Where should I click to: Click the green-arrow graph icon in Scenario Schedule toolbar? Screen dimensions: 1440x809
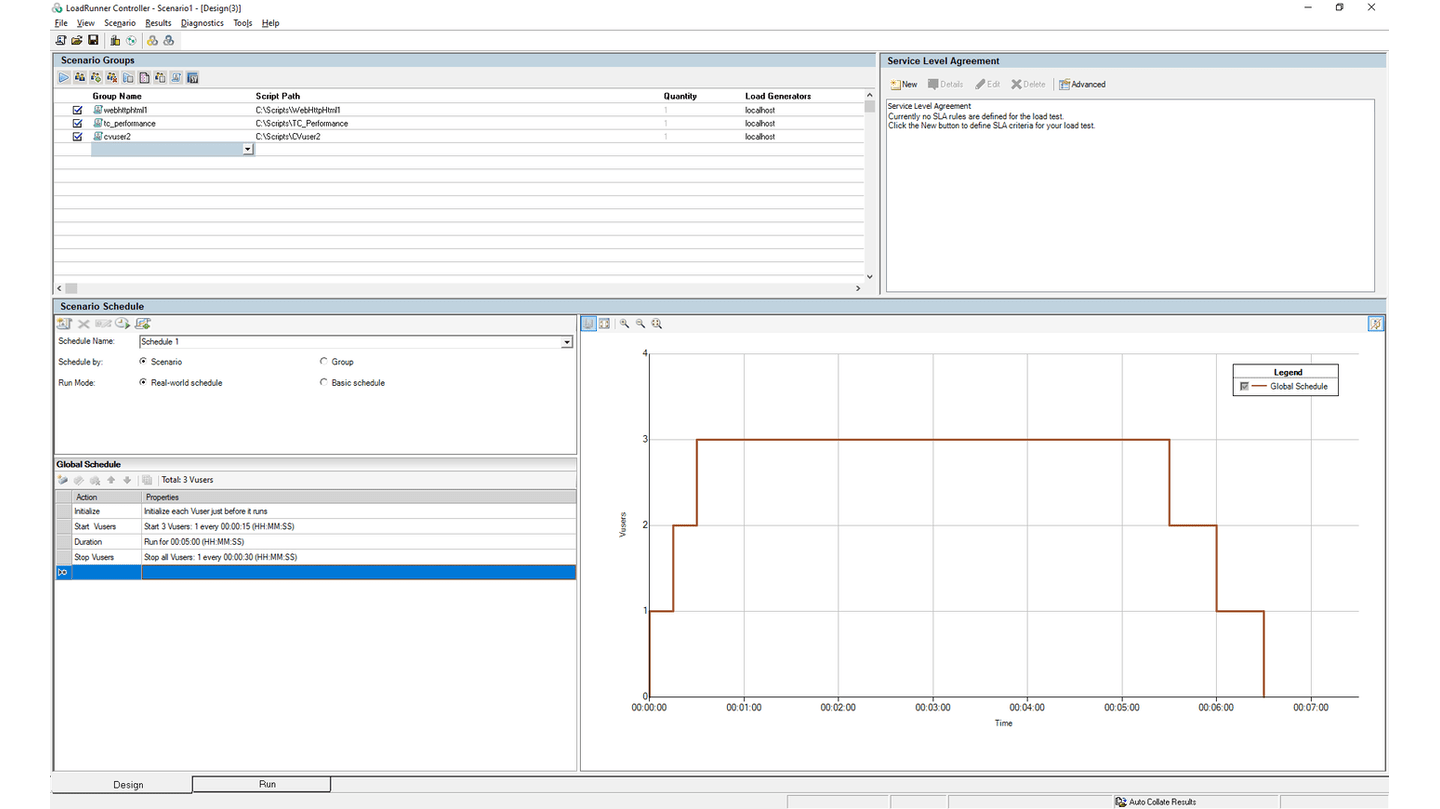143,323
